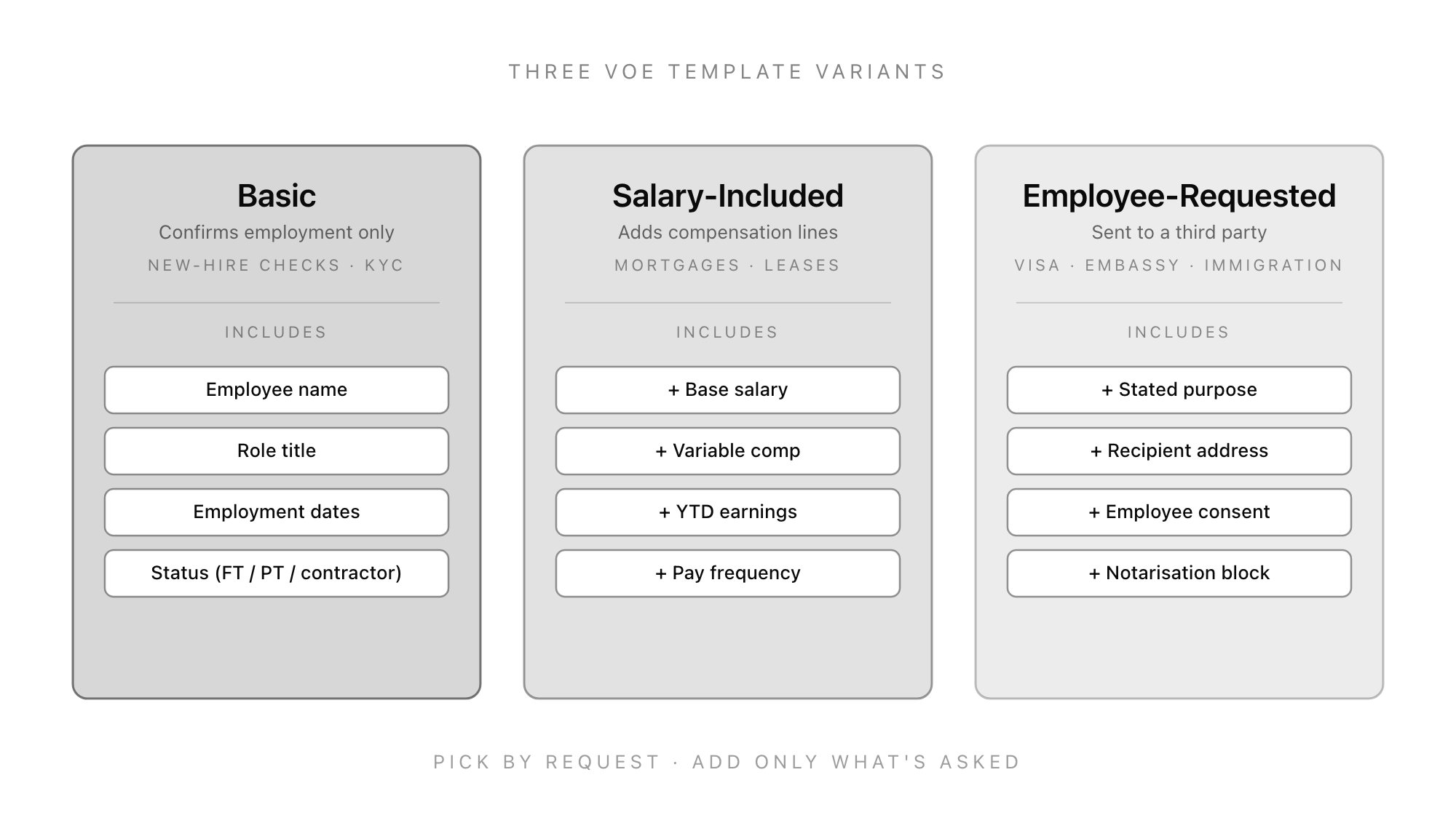Click the 'Three VOE Template Variants' title

(x=728, y=72)
